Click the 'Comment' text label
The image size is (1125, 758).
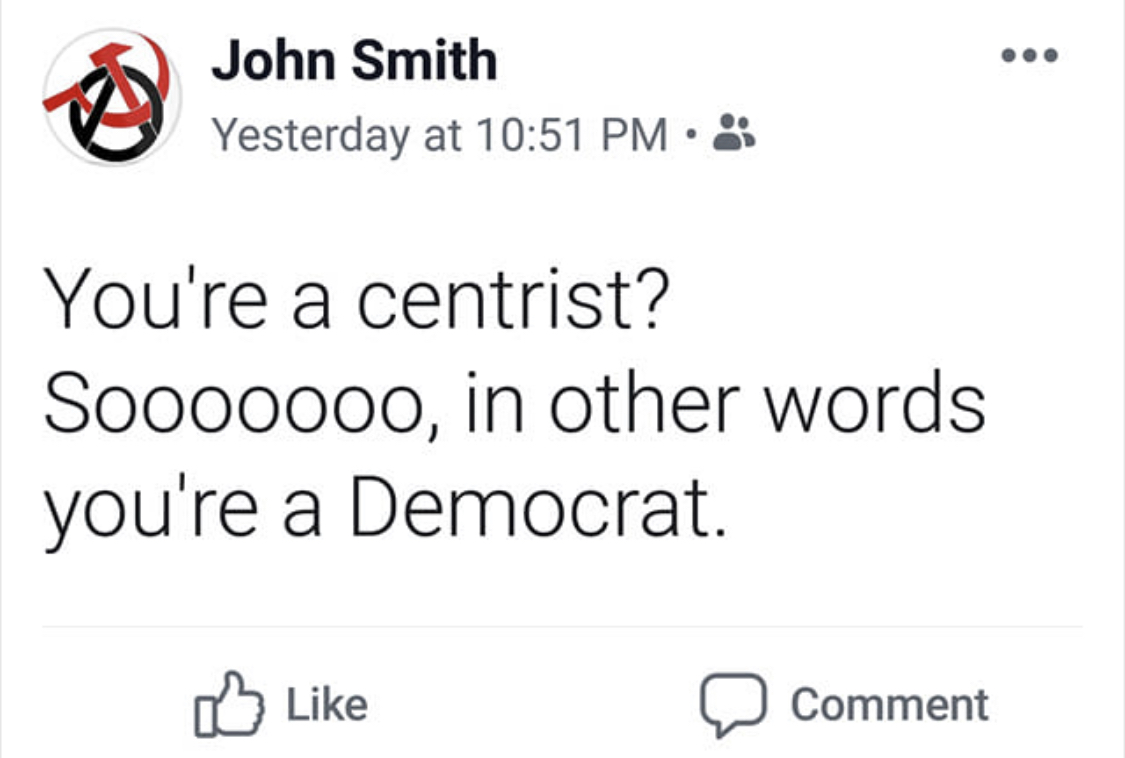click(x=890, y=704)
